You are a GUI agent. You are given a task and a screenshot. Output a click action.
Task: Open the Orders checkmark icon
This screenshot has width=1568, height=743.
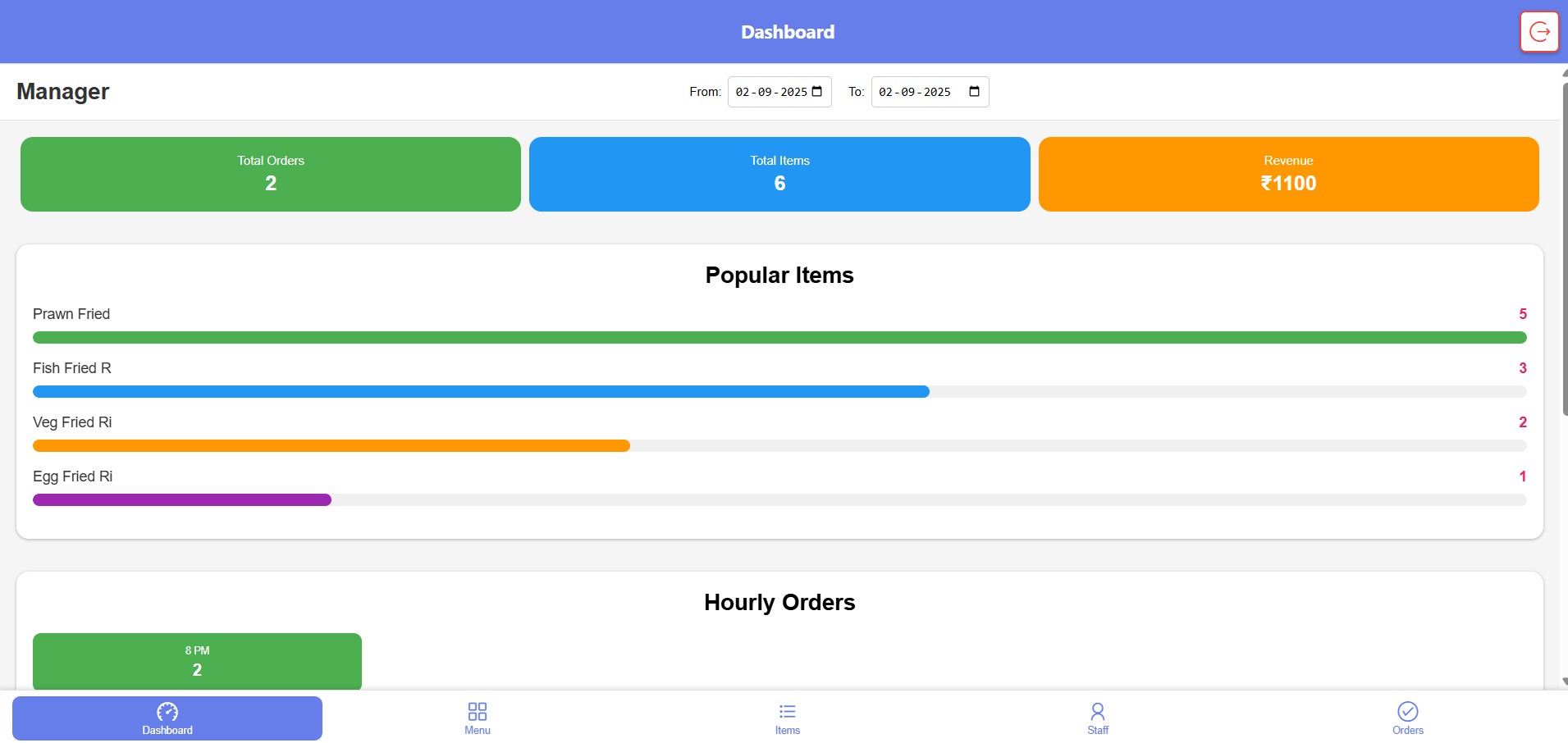click(x=1407, y=710)
